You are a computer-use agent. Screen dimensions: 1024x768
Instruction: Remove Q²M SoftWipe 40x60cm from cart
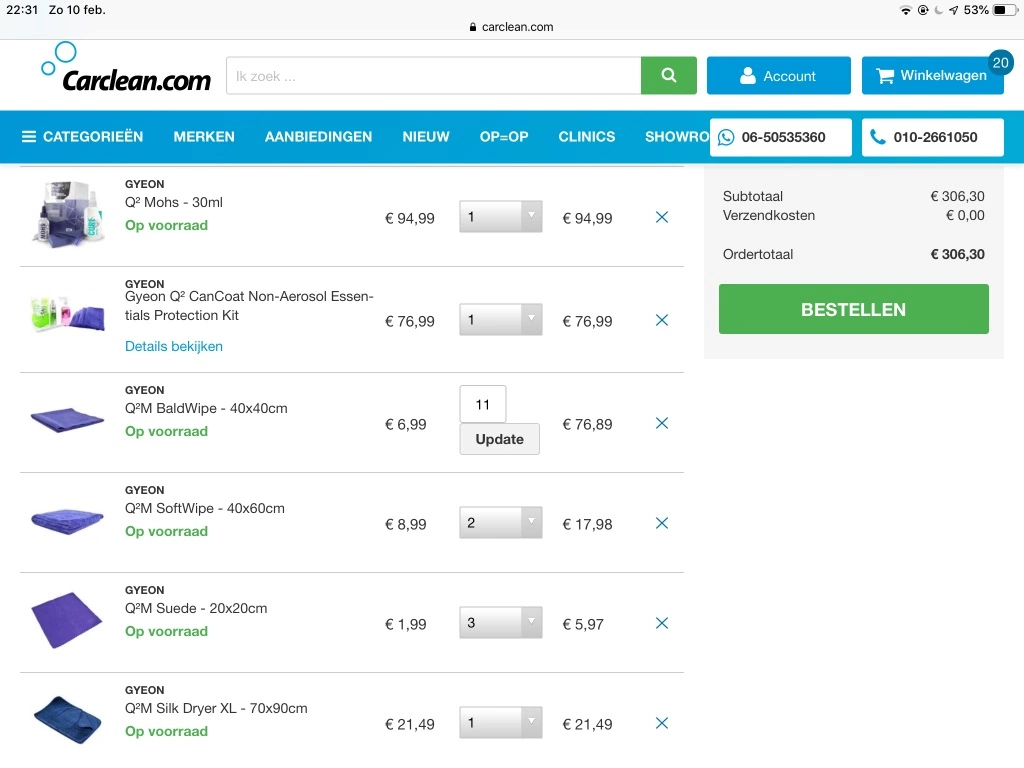click(x=662, y=523)
